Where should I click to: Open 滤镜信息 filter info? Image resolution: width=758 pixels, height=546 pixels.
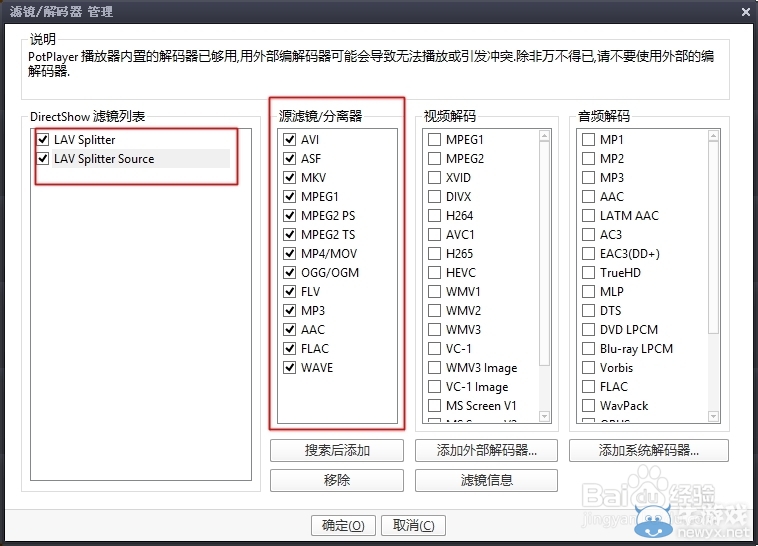click(x=486, y=480)
